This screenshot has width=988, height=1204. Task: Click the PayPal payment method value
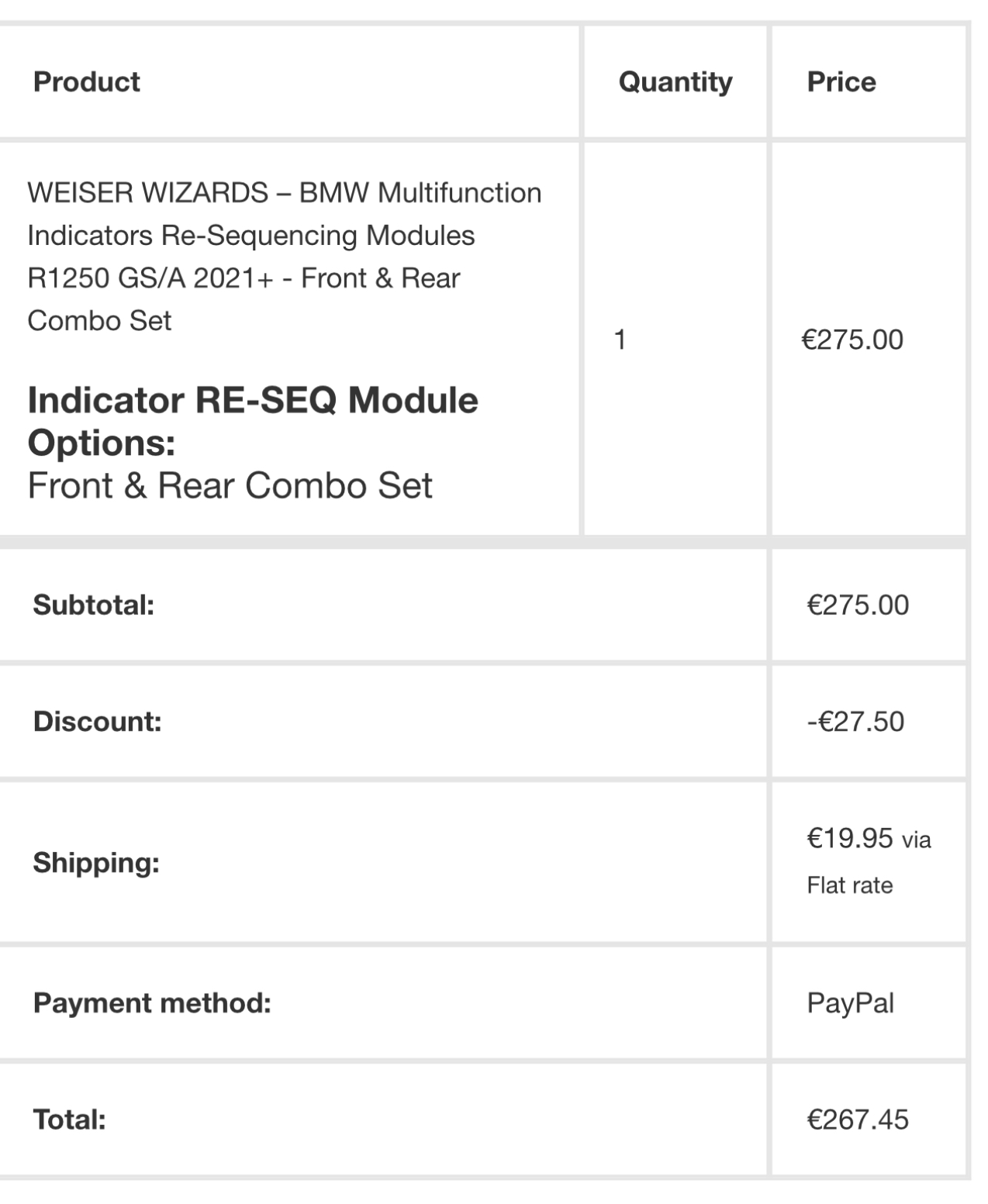tap(850, 1003)
